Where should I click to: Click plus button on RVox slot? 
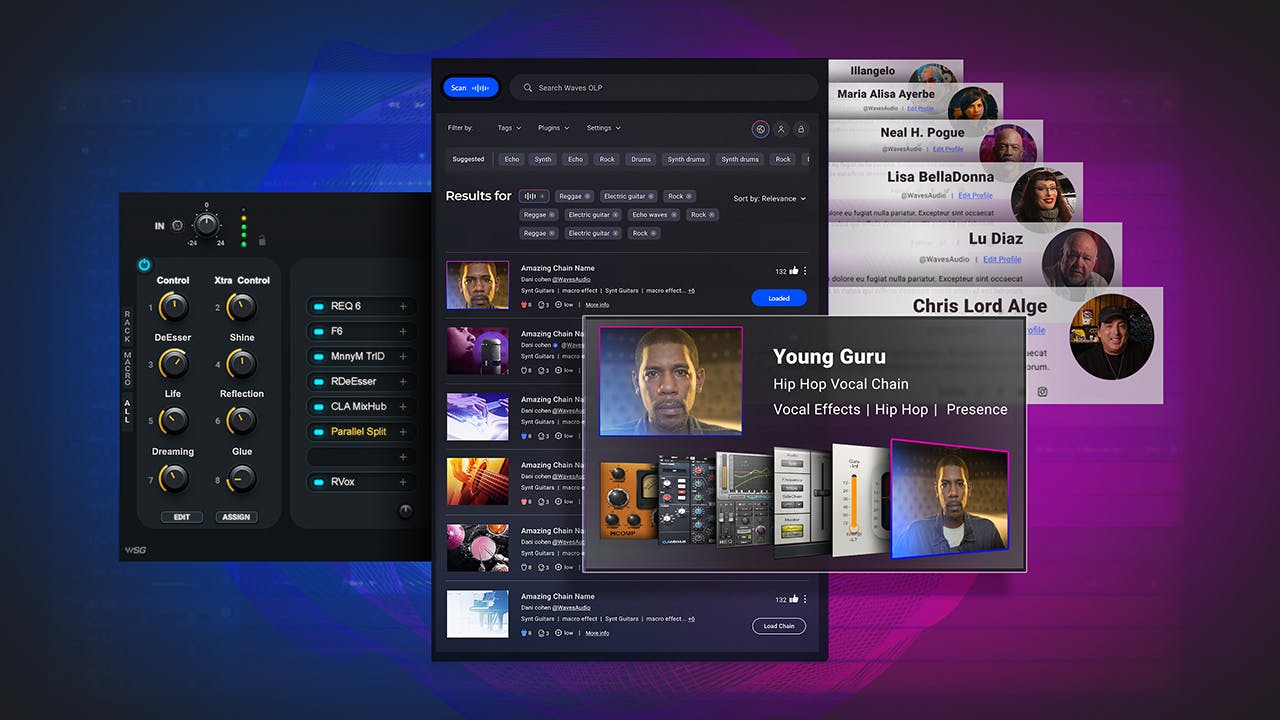tap(403, 482)
